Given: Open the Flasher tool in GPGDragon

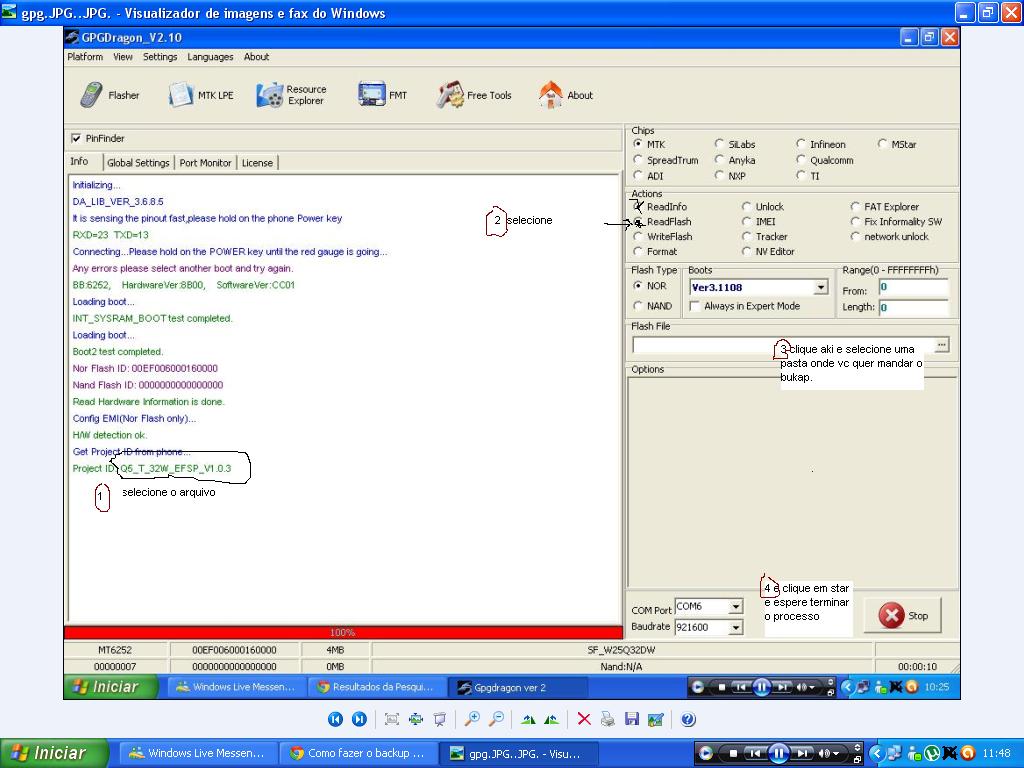Looking at the screenshot, I should [110, 95].
